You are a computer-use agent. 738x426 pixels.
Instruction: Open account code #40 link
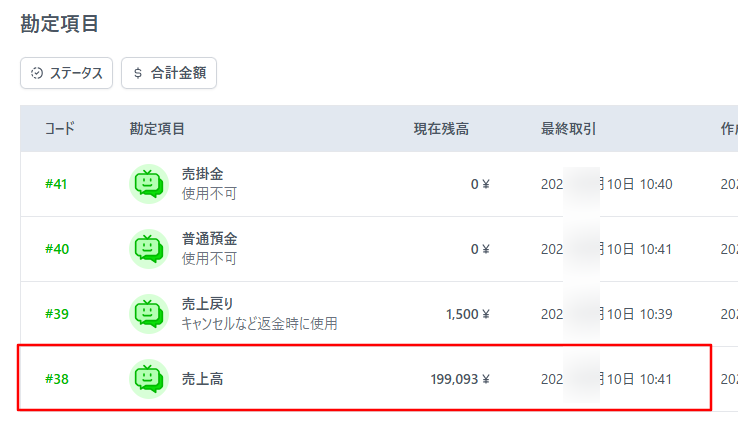click(57, 249)
